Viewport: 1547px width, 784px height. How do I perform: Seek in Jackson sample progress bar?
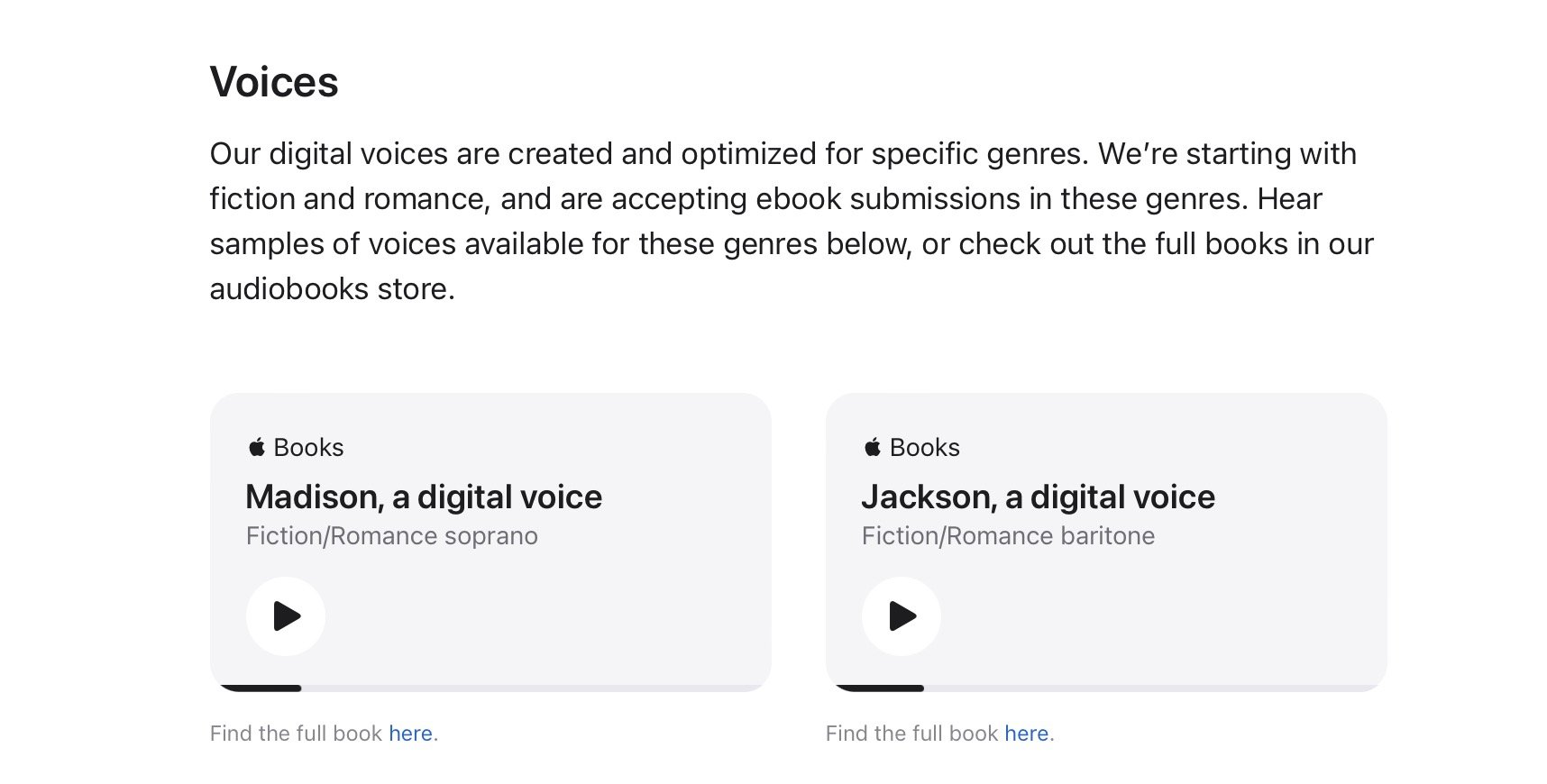(x=1106, y=688)
